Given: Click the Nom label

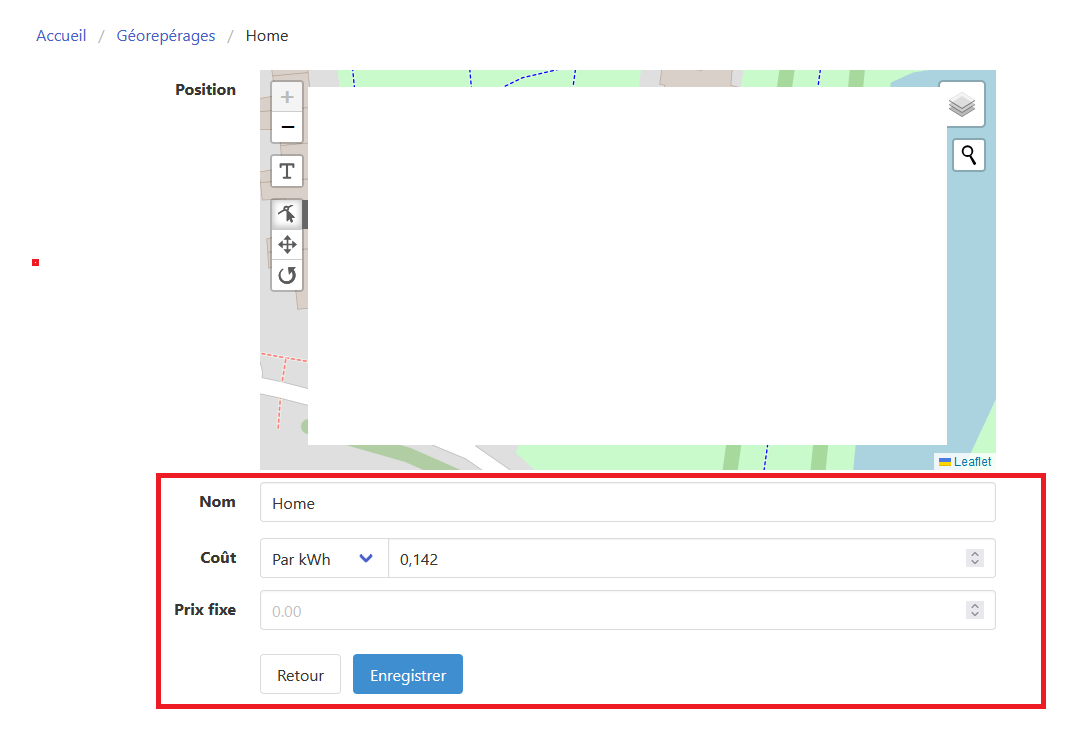Looking at the screenshot, I should [x=217, y=501].
